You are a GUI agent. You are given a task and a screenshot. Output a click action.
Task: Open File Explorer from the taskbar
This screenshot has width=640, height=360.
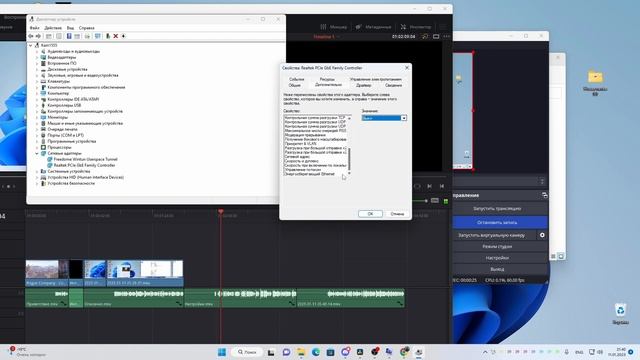[x=301, y=352]
